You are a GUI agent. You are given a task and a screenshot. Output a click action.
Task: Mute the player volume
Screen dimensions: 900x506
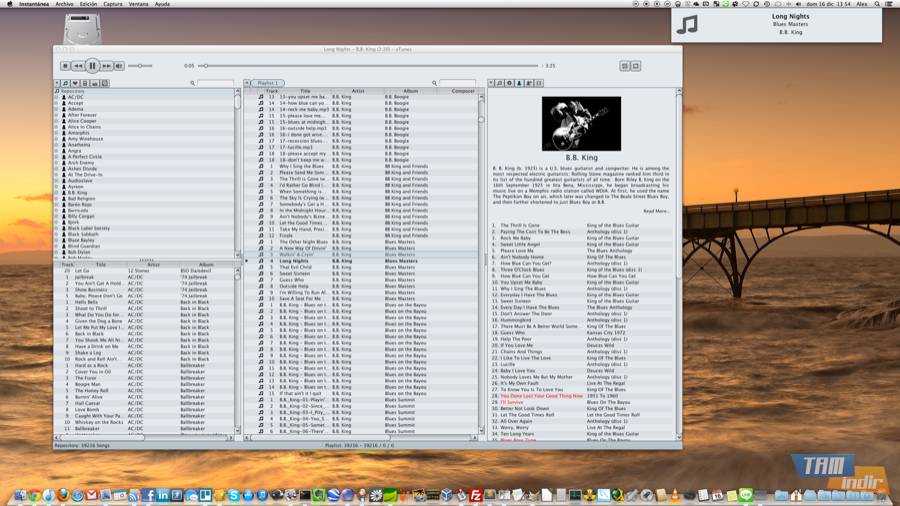click(x=119, y=66)
